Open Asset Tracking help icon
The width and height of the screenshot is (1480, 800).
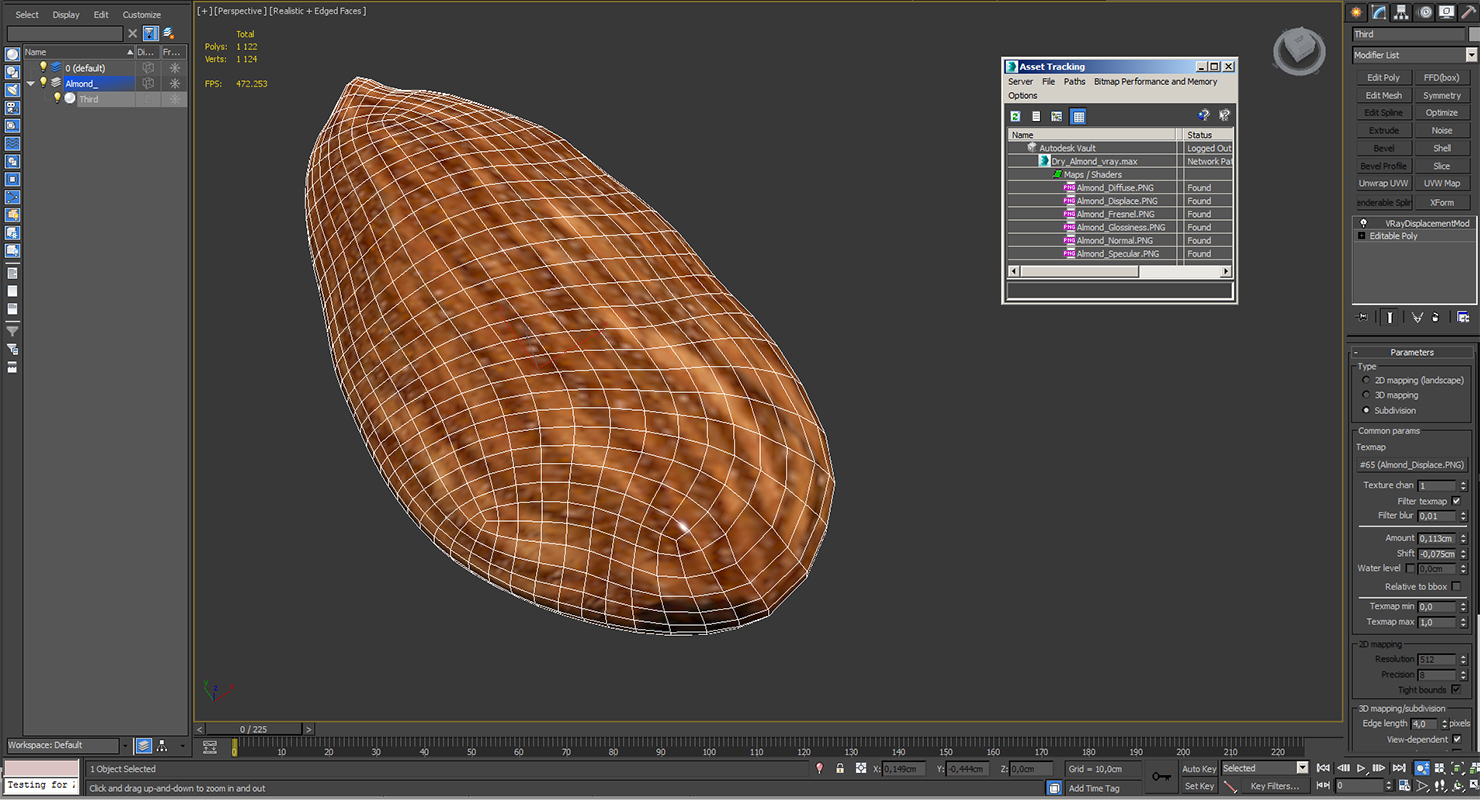pyautogui.click(x=1203, y=116)
